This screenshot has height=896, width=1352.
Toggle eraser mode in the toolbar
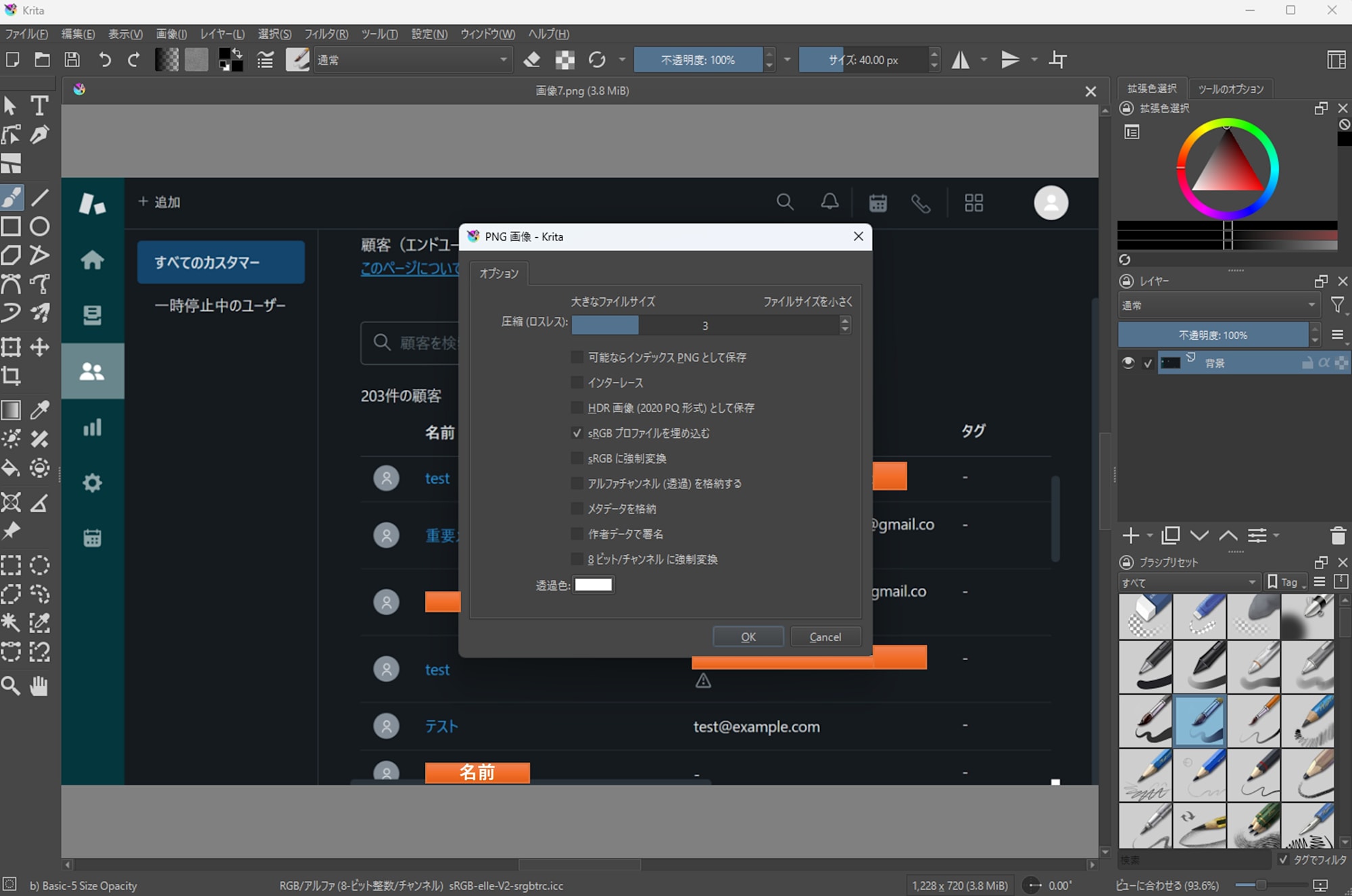[x=532, y=59]
